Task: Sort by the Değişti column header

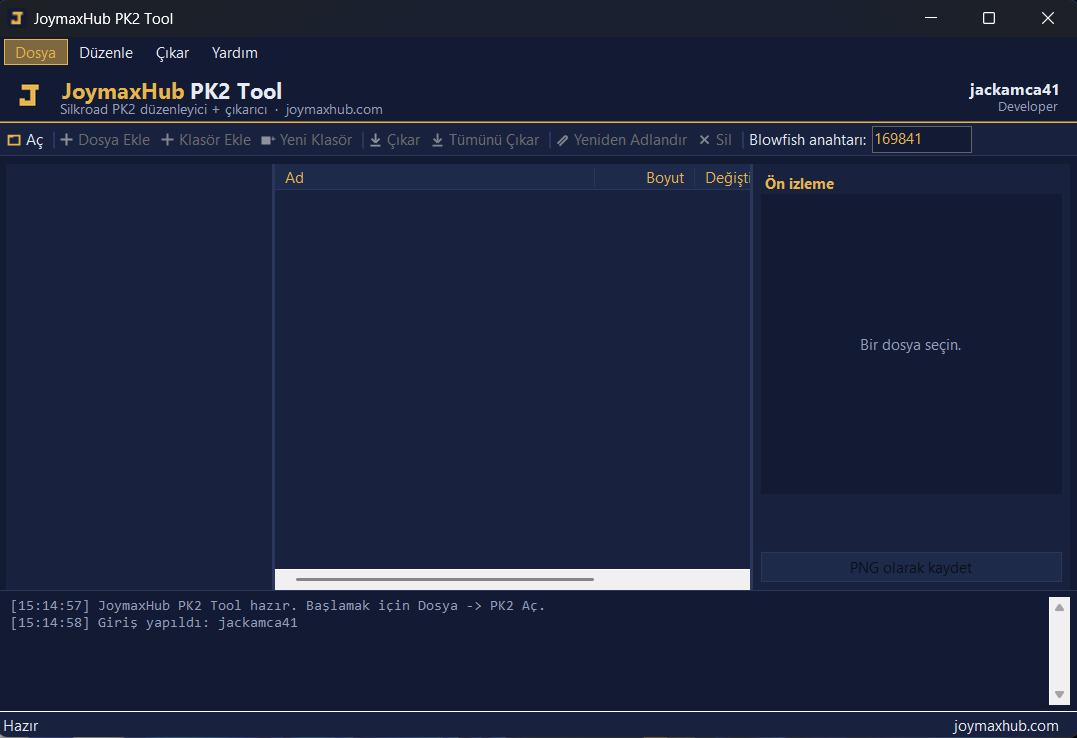Action: coord(723,177)
